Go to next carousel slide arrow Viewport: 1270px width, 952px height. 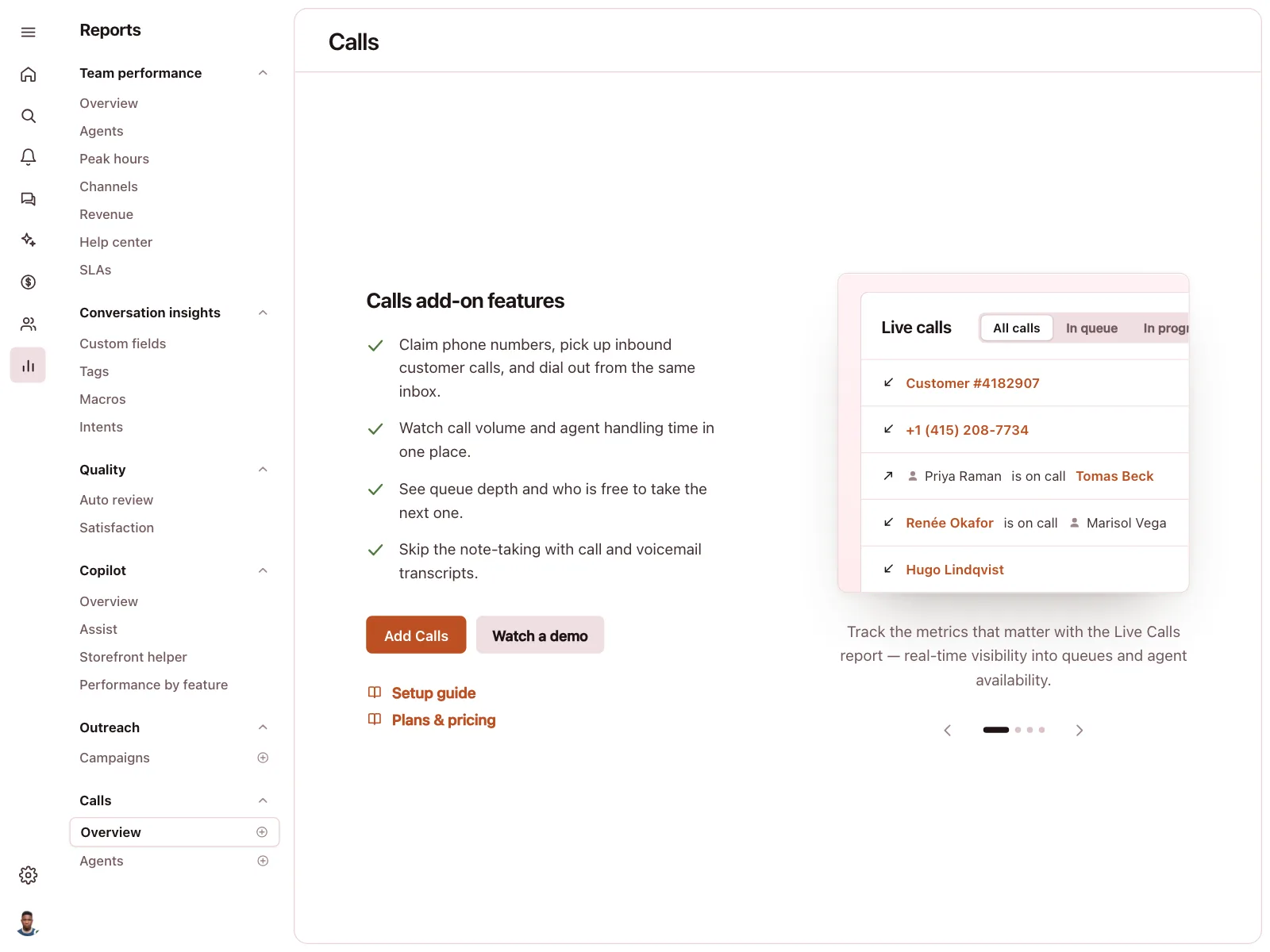point(1079,731)
